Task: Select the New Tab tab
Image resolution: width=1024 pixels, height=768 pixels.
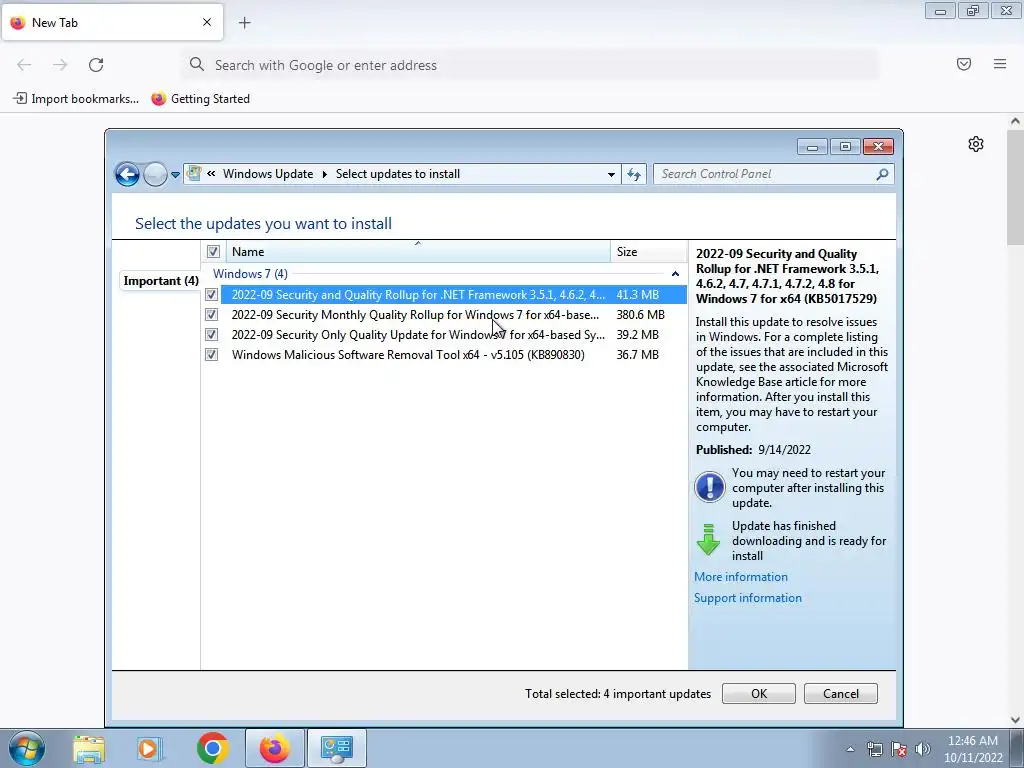Action: point(112,22)
